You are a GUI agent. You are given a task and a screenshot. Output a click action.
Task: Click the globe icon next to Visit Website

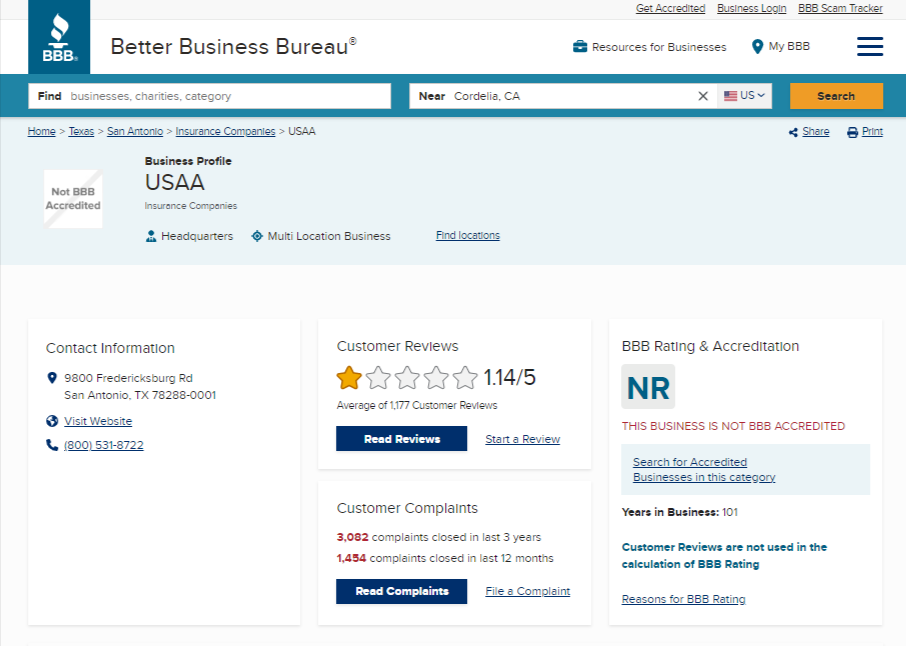click(52, 421)
